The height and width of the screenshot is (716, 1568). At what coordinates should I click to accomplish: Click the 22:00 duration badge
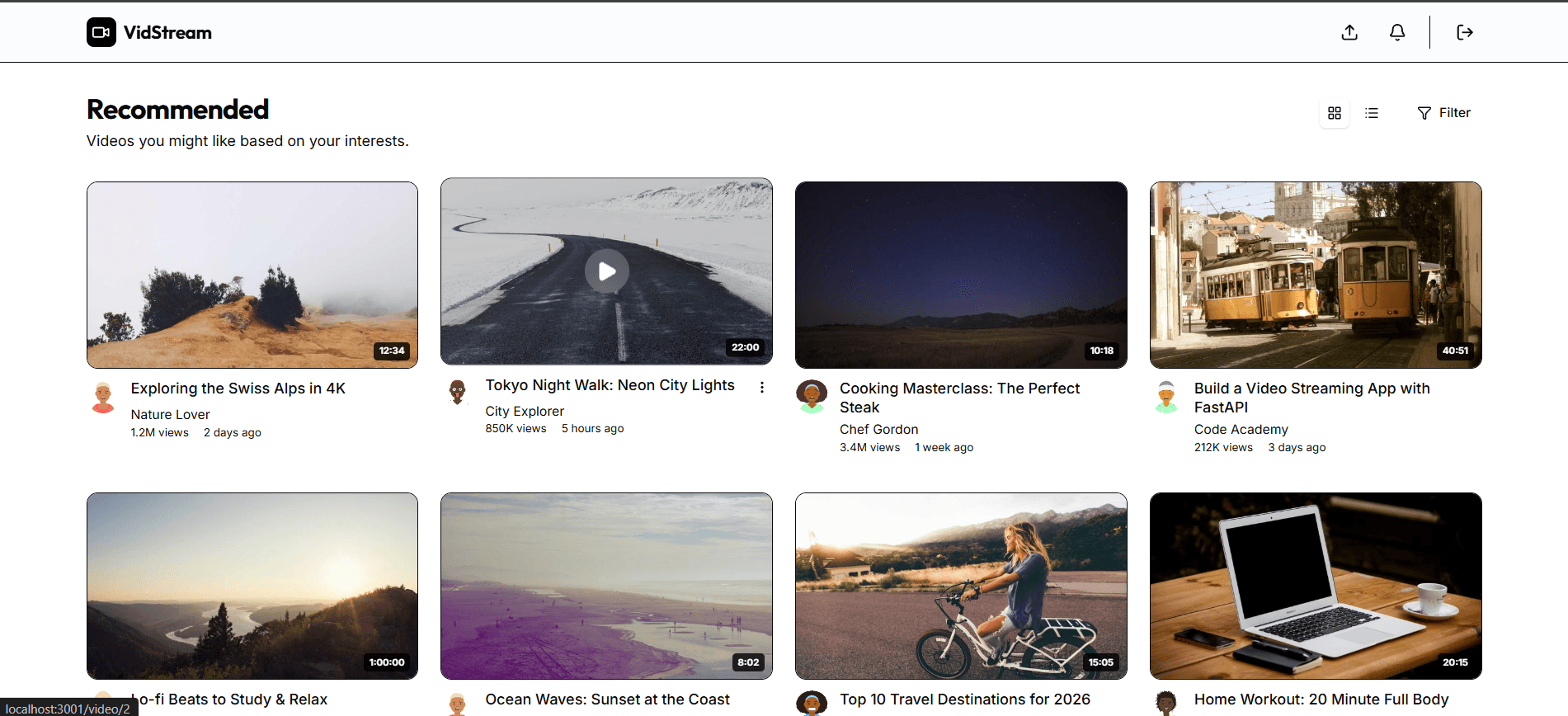tap(746, 347)
